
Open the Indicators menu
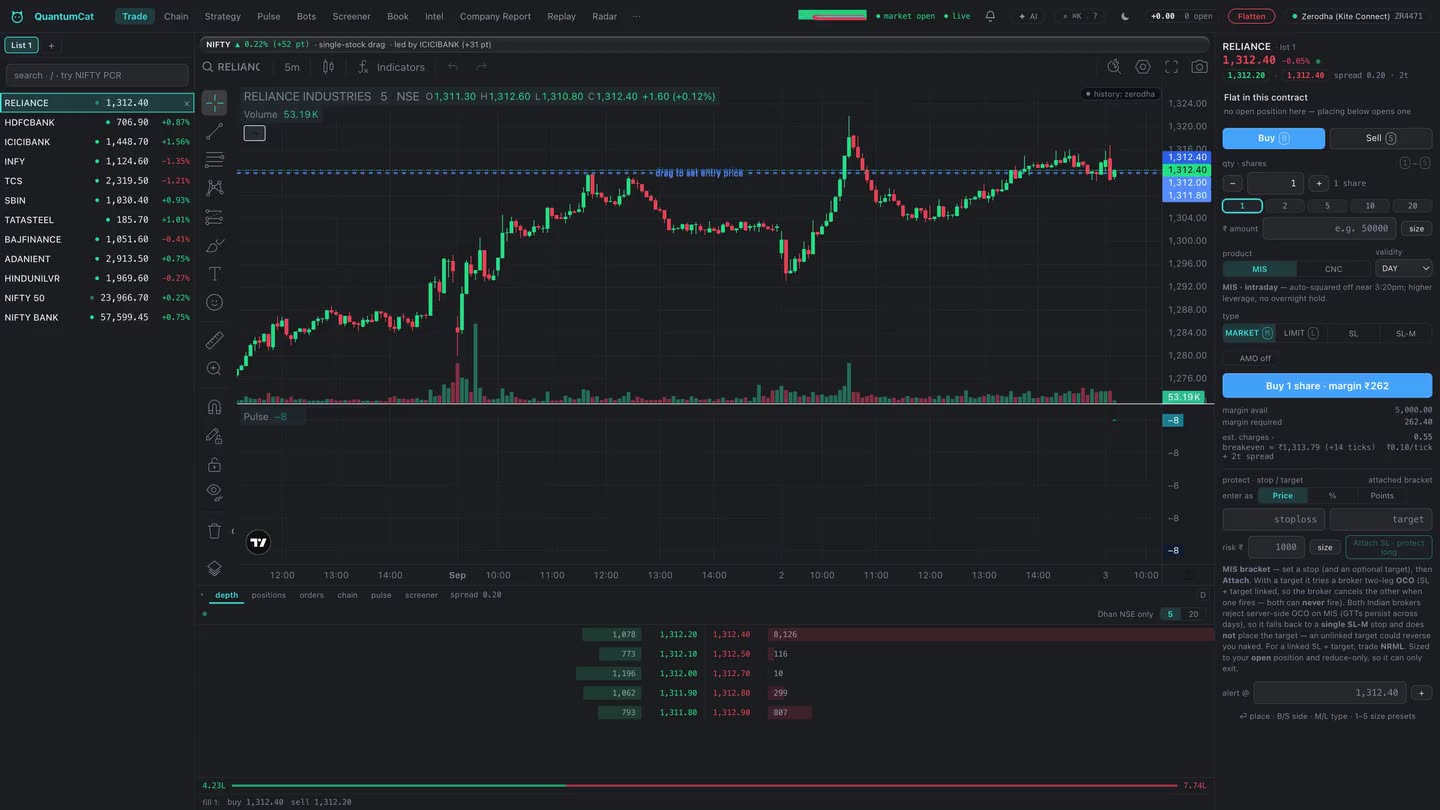(391, 67)
